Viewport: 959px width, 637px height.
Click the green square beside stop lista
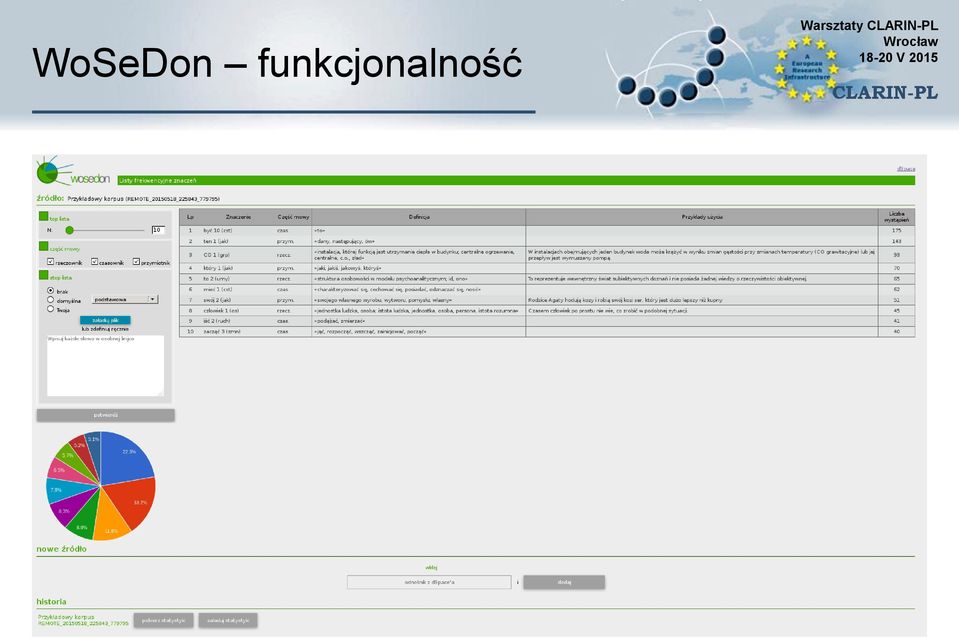[x=43, y=275]
